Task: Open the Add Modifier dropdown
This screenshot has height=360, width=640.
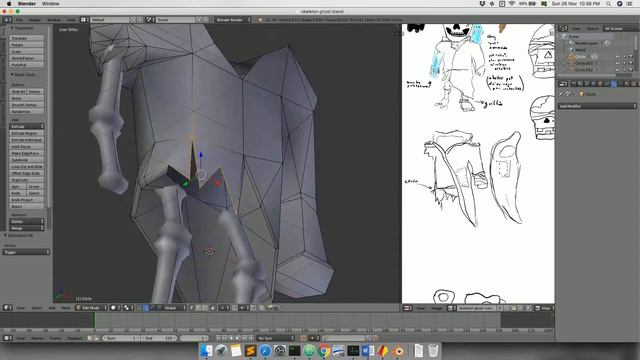Action: tap(597, 106)
